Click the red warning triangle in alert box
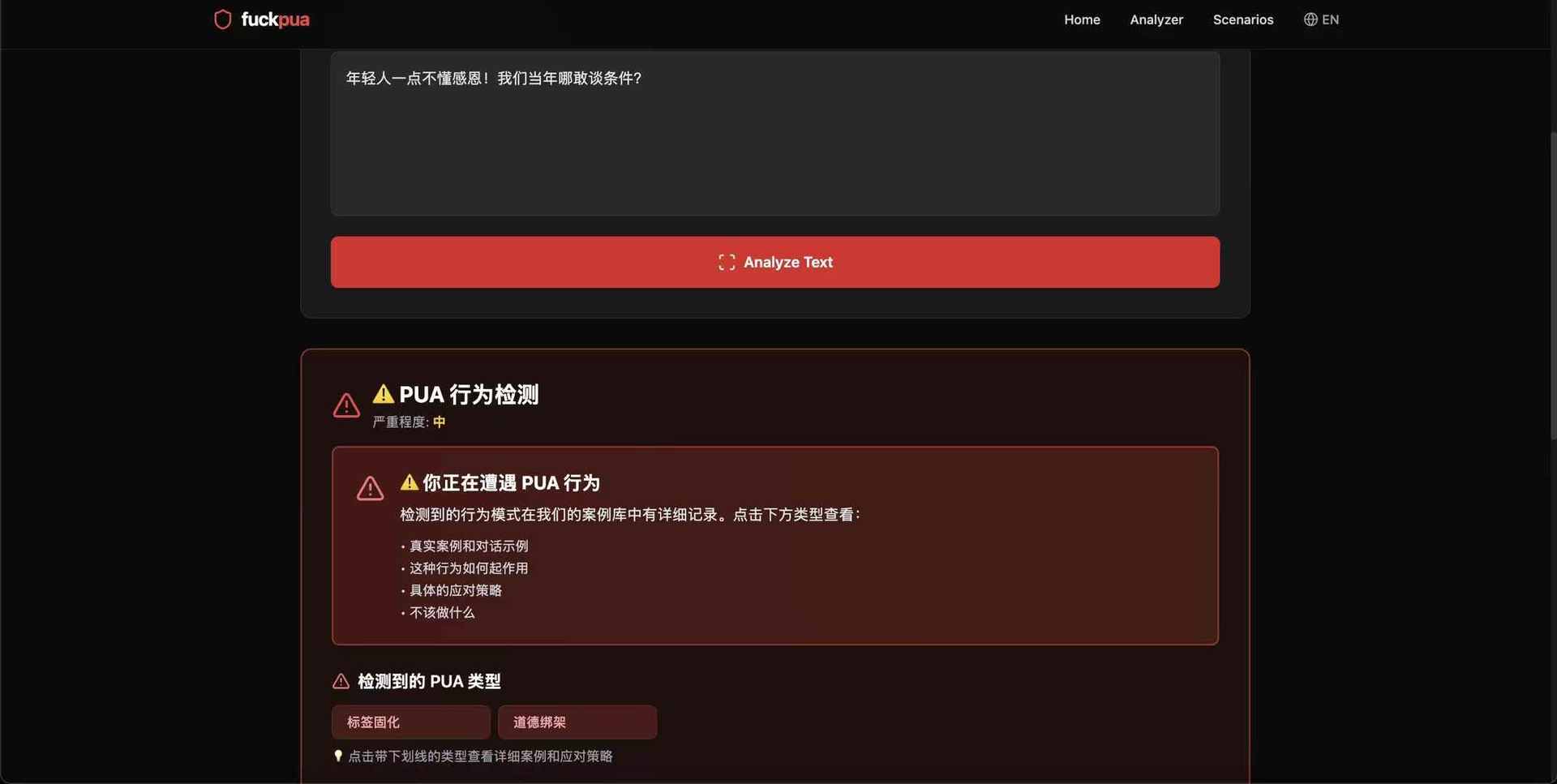1557x784 pixels. tap(370, 488)
